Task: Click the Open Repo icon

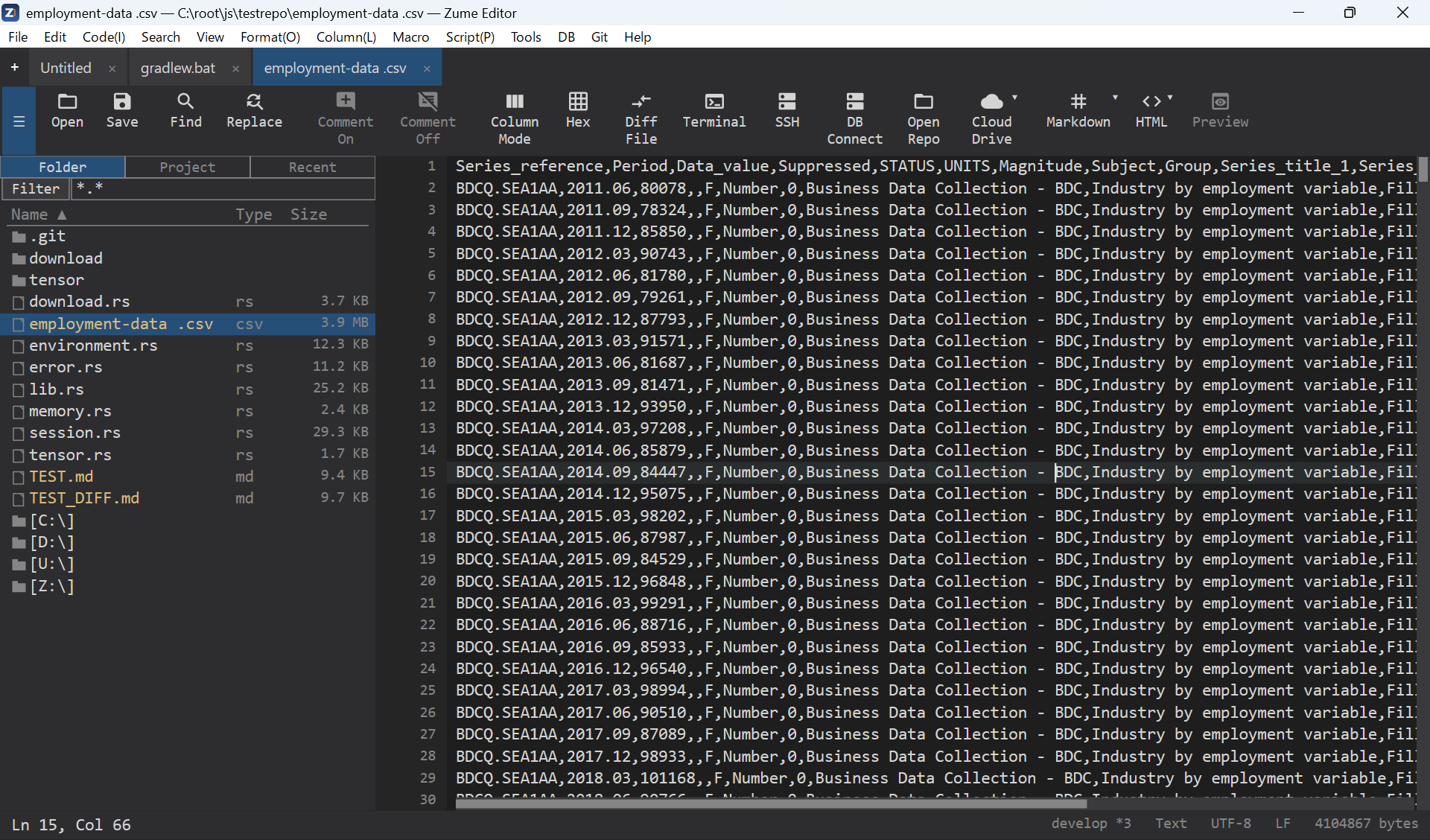Action: [924, 119]
